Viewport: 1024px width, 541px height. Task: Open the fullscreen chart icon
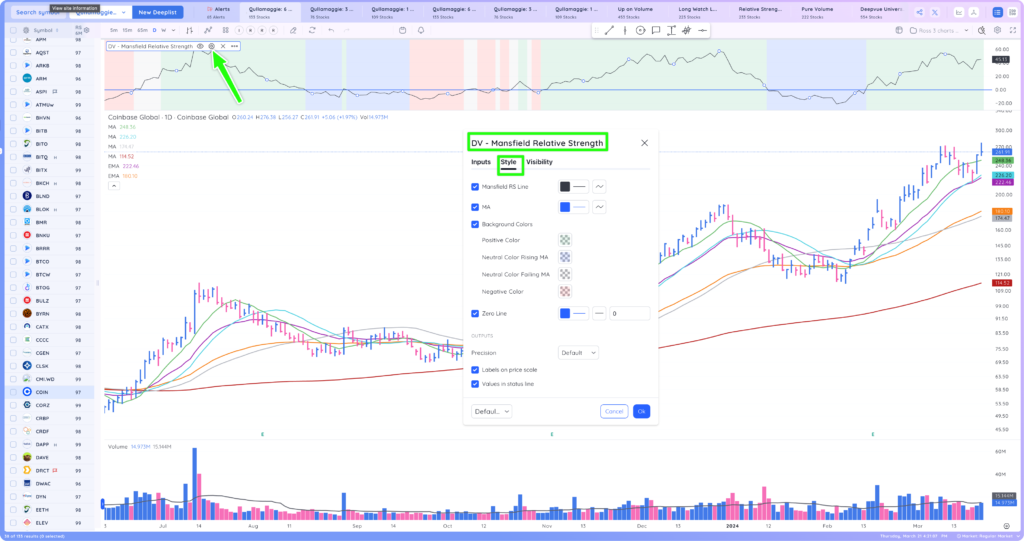(x=1012, y=30)
